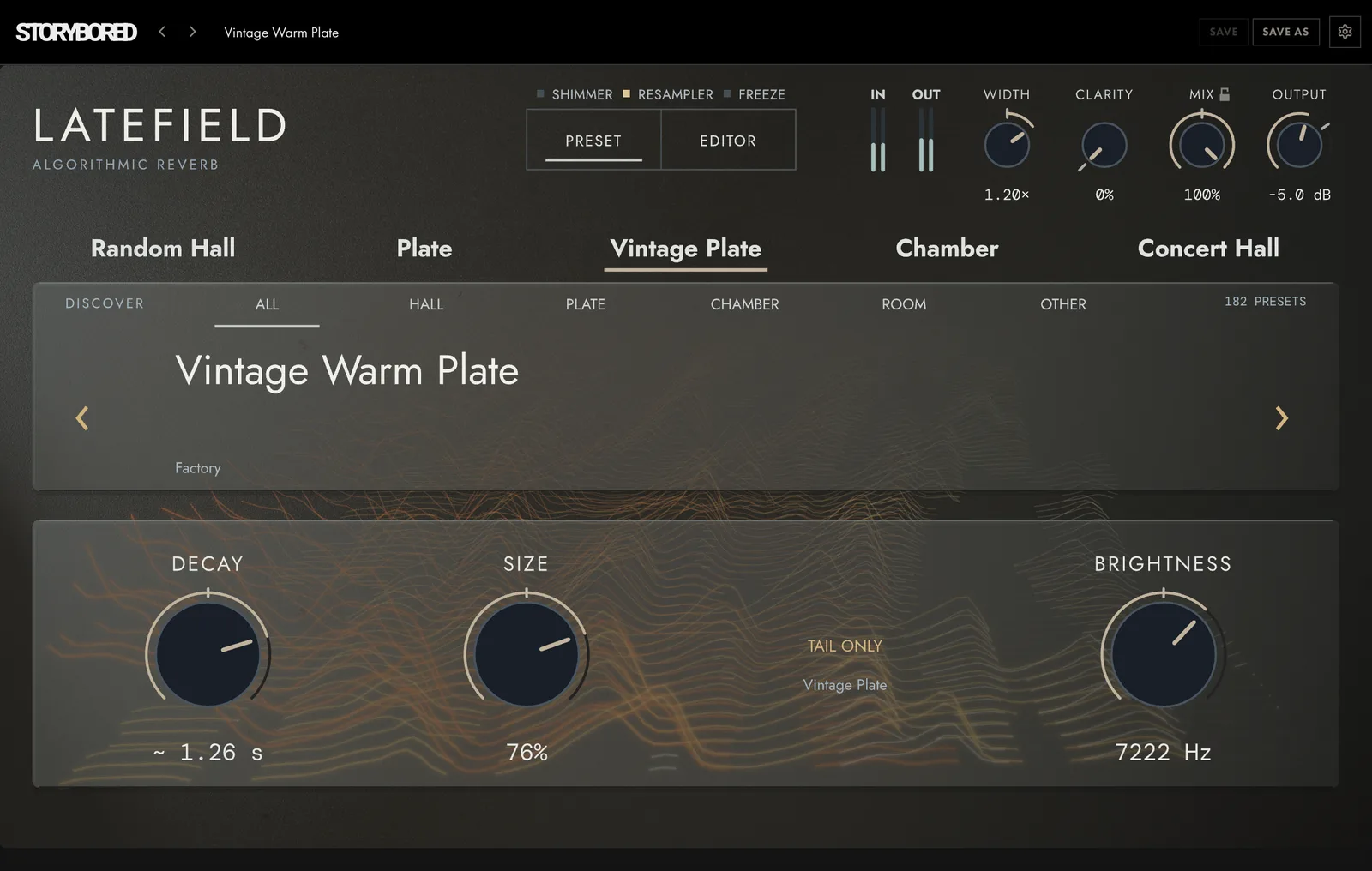
Task: Click the Factory label under the preset
Action: coord(198,468)
